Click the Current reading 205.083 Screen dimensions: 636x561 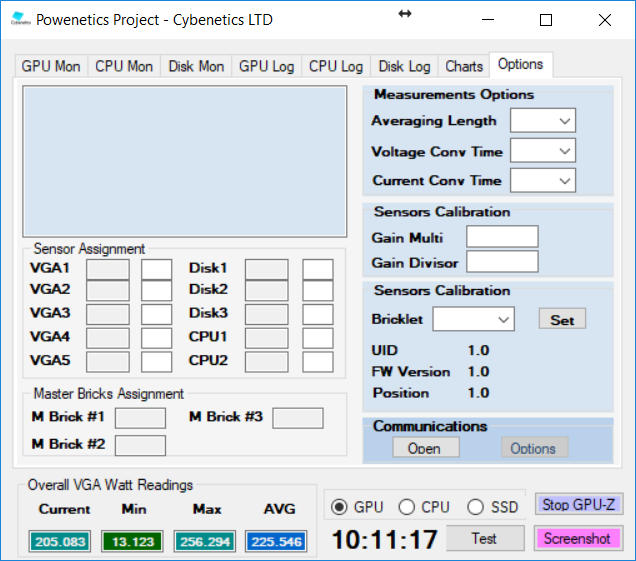(x=60, y=541)
